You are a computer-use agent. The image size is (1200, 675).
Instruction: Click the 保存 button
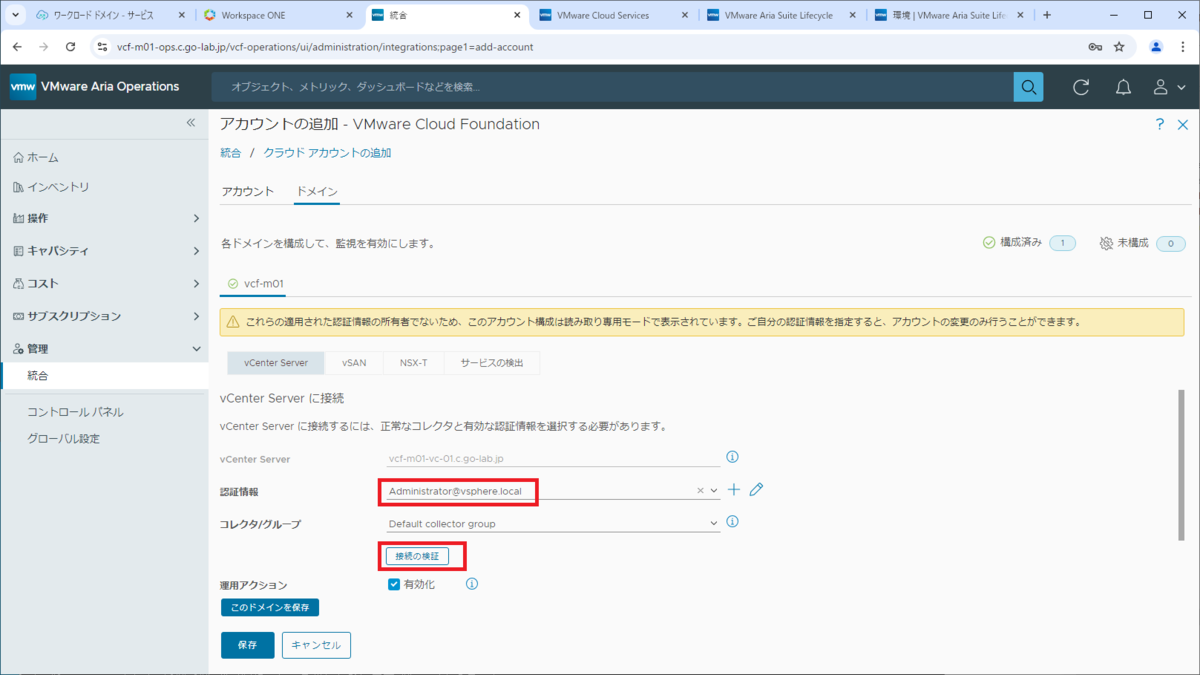[247, 645]
